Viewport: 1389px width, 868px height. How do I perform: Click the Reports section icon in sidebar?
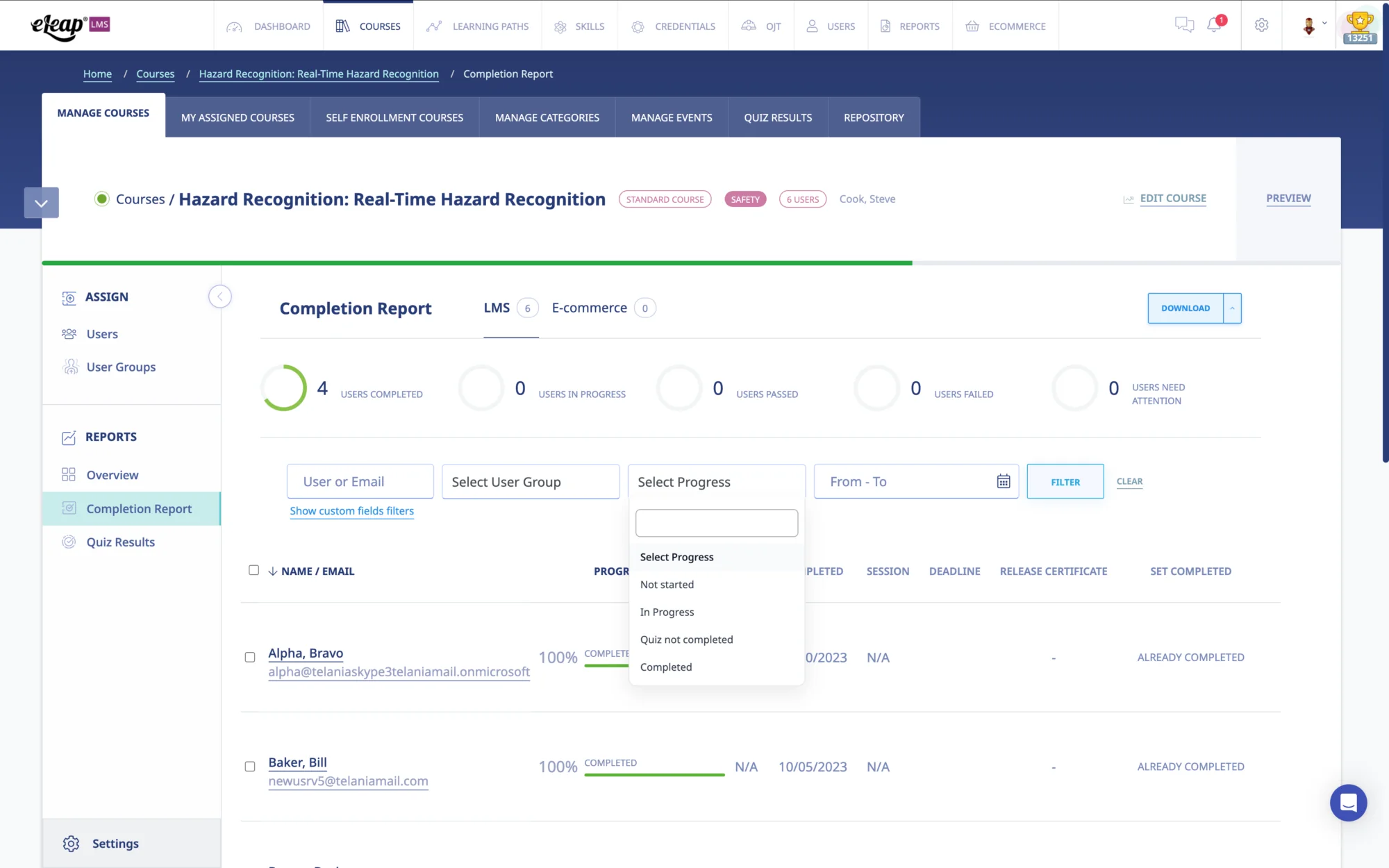pos(69,437)
